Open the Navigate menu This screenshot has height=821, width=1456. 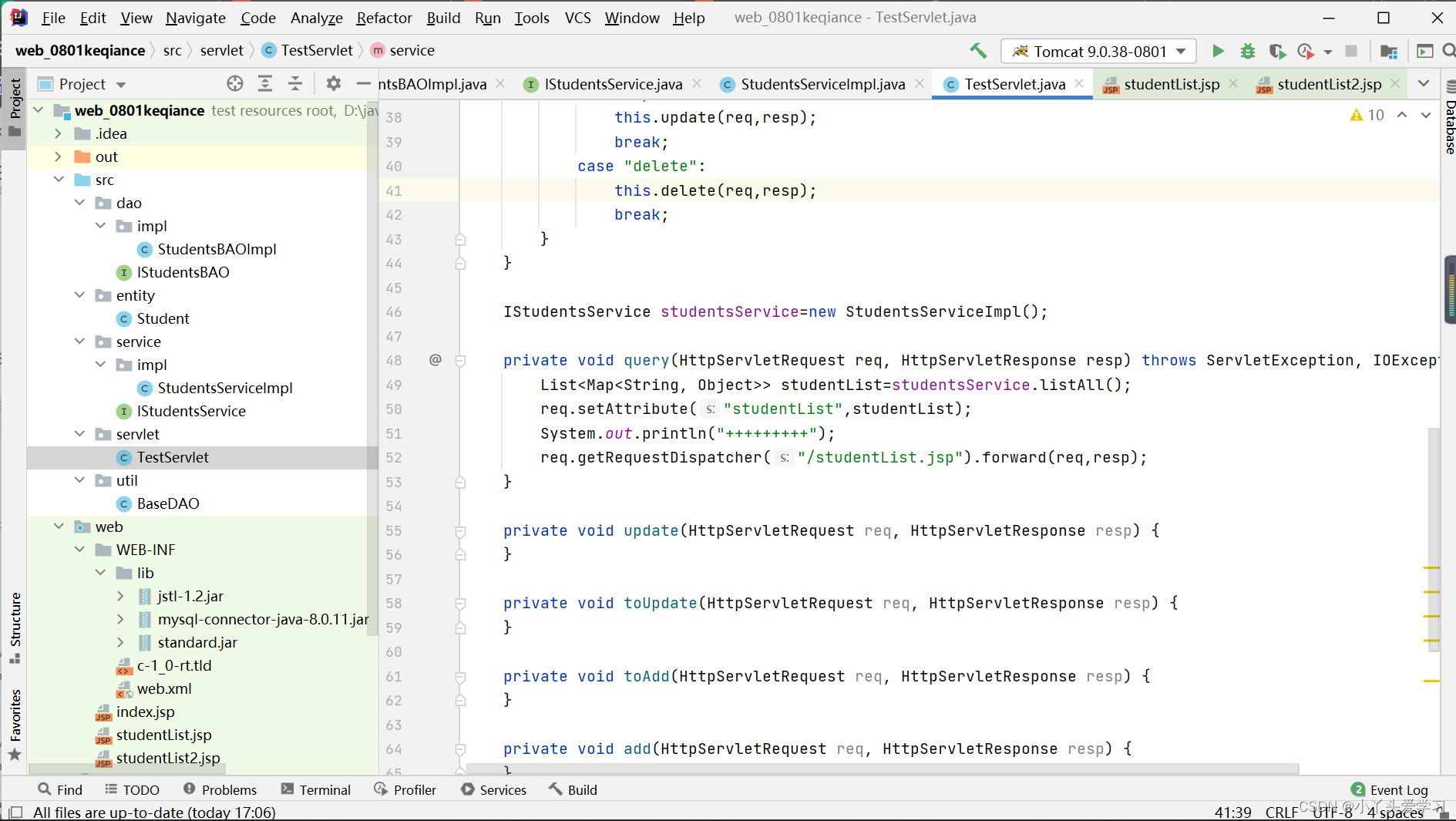[196, 18]
